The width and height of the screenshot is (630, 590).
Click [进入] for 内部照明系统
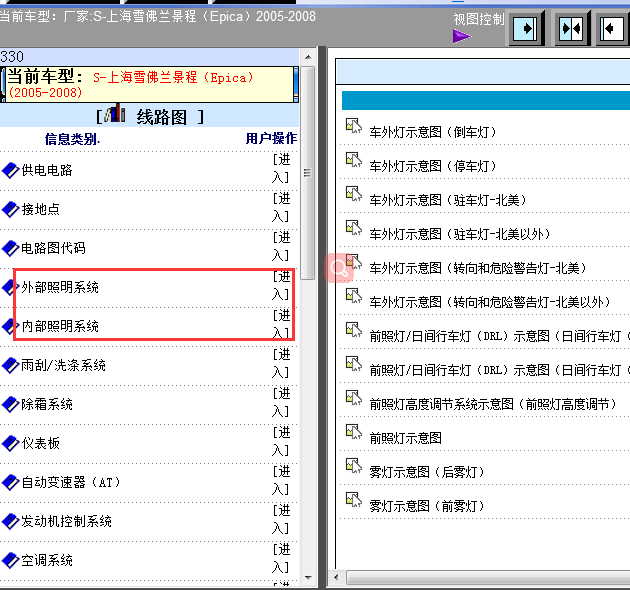281,324
